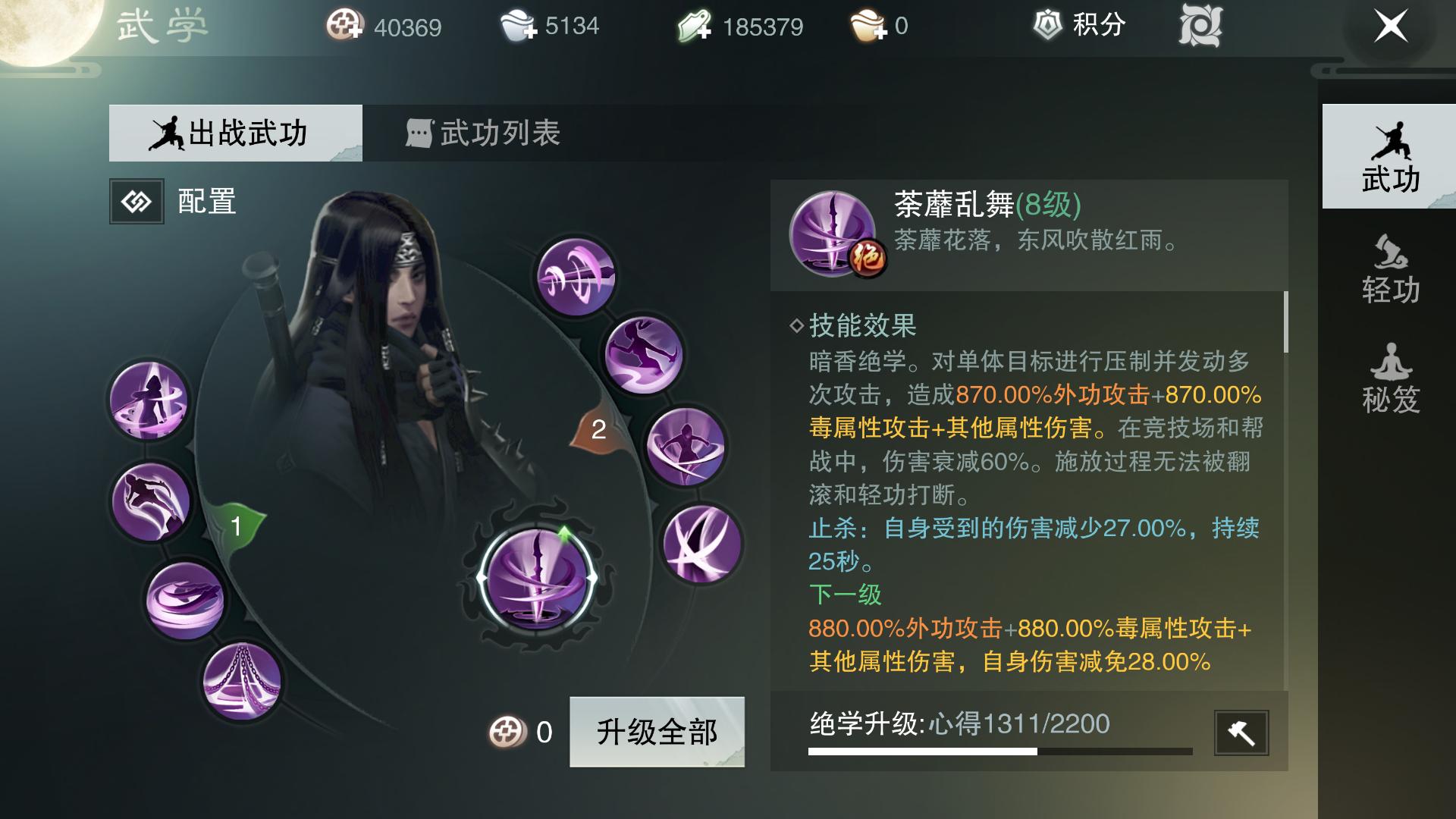Select the crossed slashes skill icon

pos(701,544)
